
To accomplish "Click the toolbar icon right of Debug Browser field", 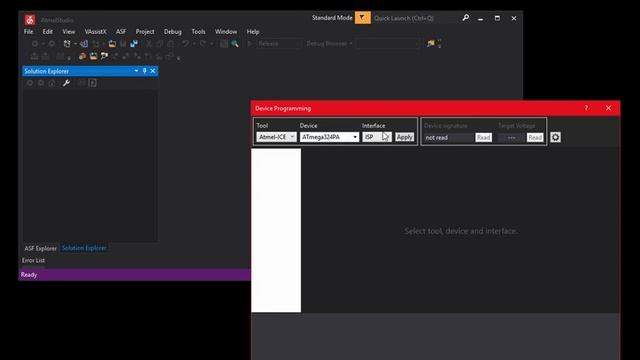I will [x=431, y=44].
